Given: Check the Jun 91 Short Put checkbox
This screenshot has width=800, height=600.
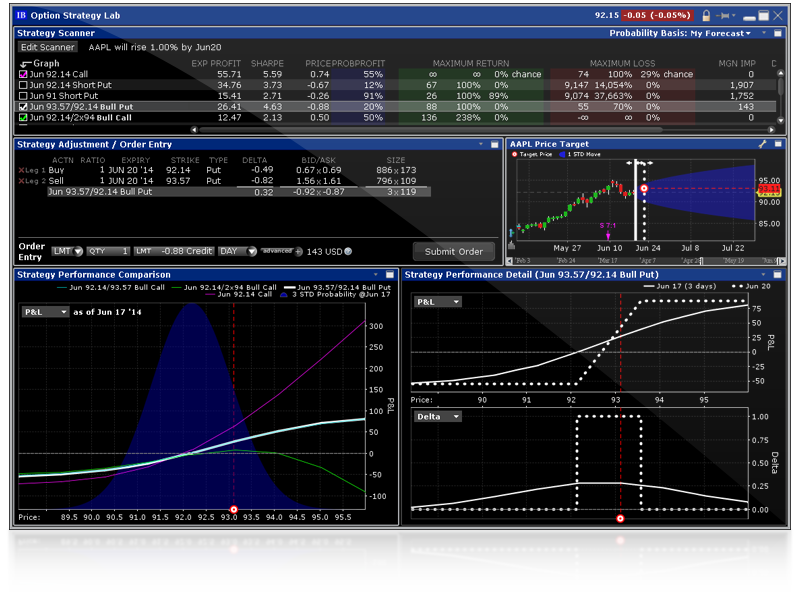Looking at the screenshot, I should pyautogui.click(x=22, y=96).
